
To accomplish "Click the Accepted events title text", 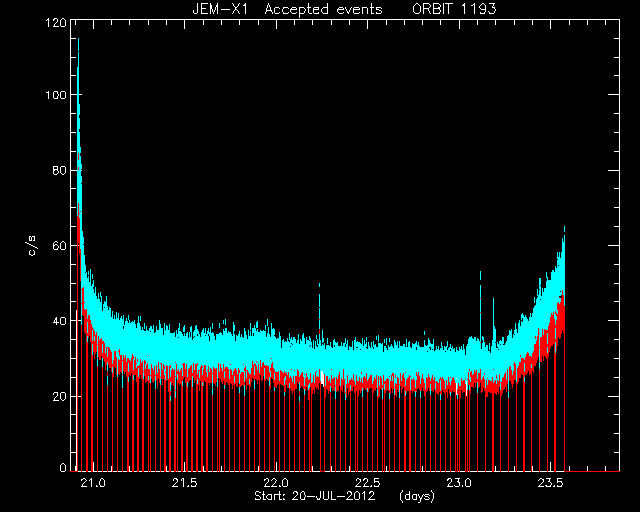I will pyautogui.click(x=323, y=9).
